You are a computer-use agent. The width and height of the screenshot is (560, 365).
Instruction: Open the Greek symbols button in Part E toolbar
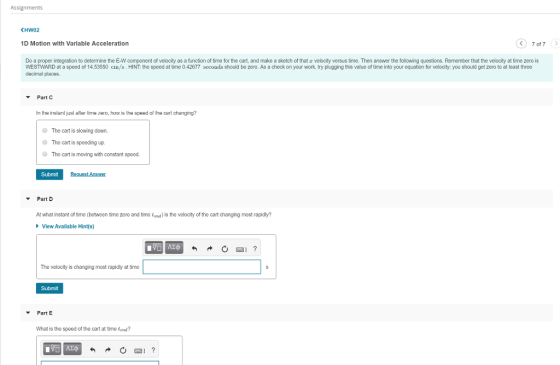point(72,349)
